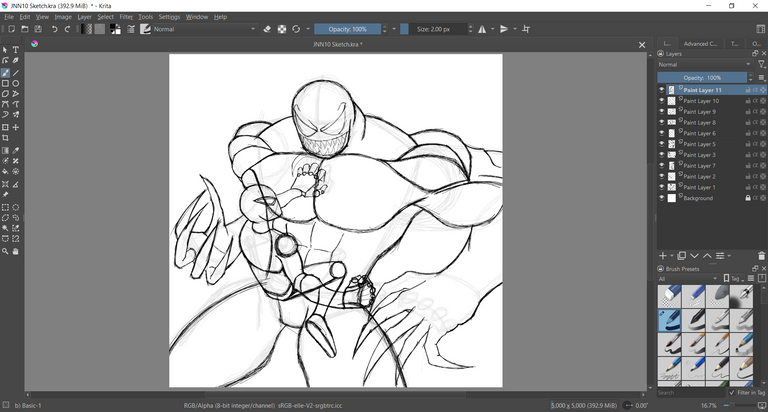Select the Text tool in toolbox
768x412 pixels.
(x=16, y=50)
